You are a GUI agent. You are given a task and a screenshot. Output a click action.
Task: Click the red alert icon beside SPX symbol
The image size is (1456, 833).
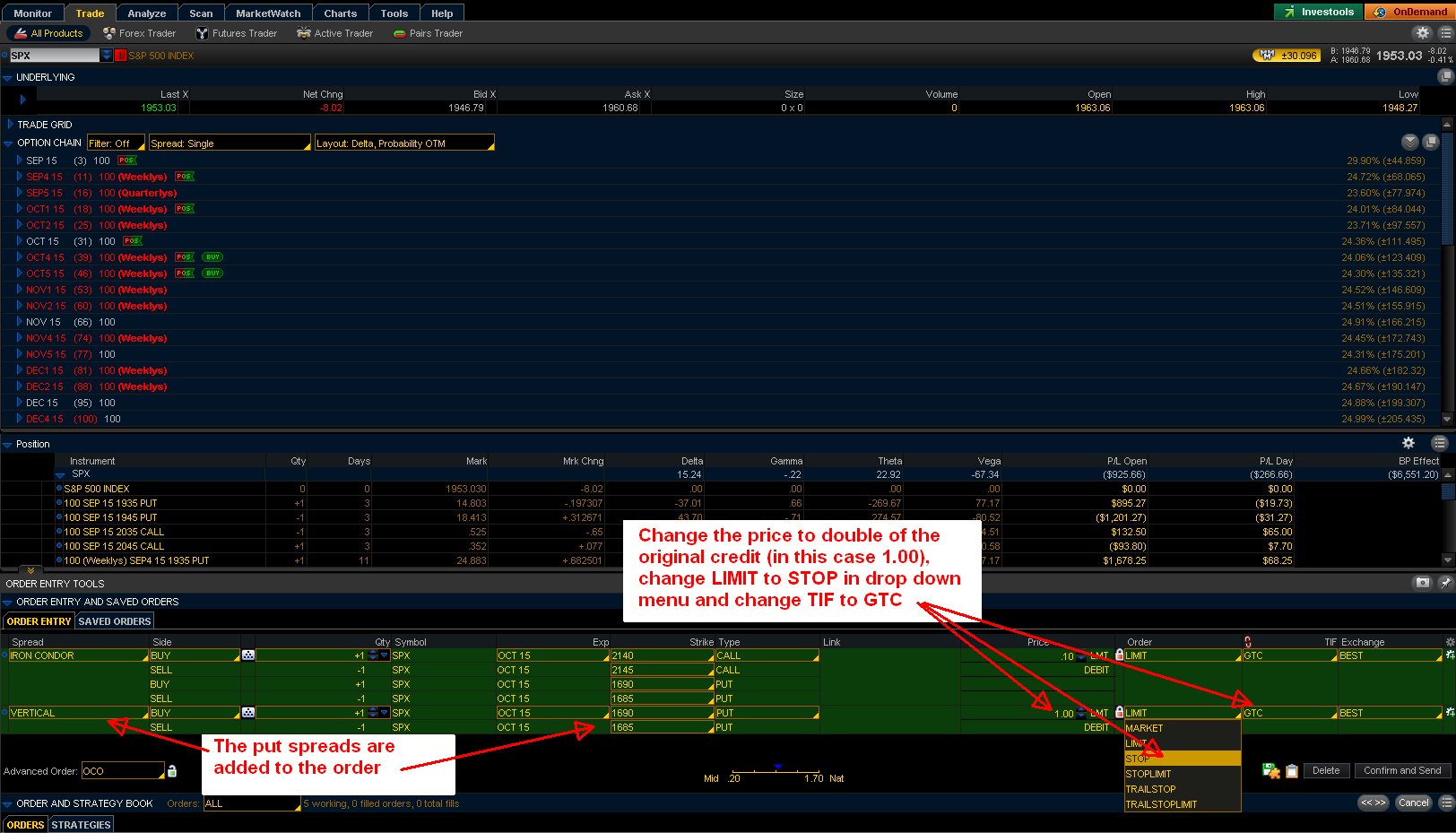[120, 56]
